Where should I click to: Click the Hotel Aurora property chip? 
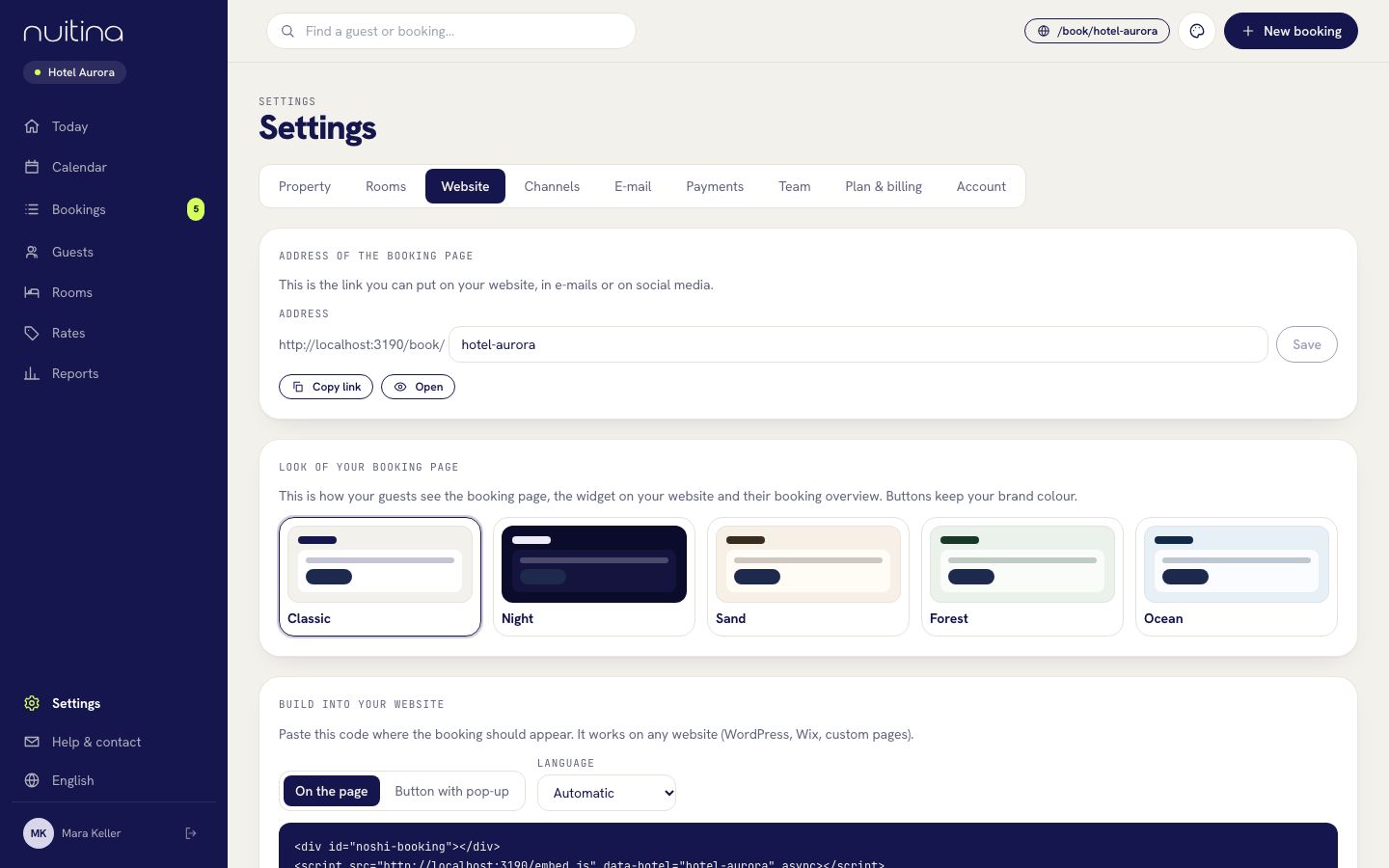(x=74, y=72)
